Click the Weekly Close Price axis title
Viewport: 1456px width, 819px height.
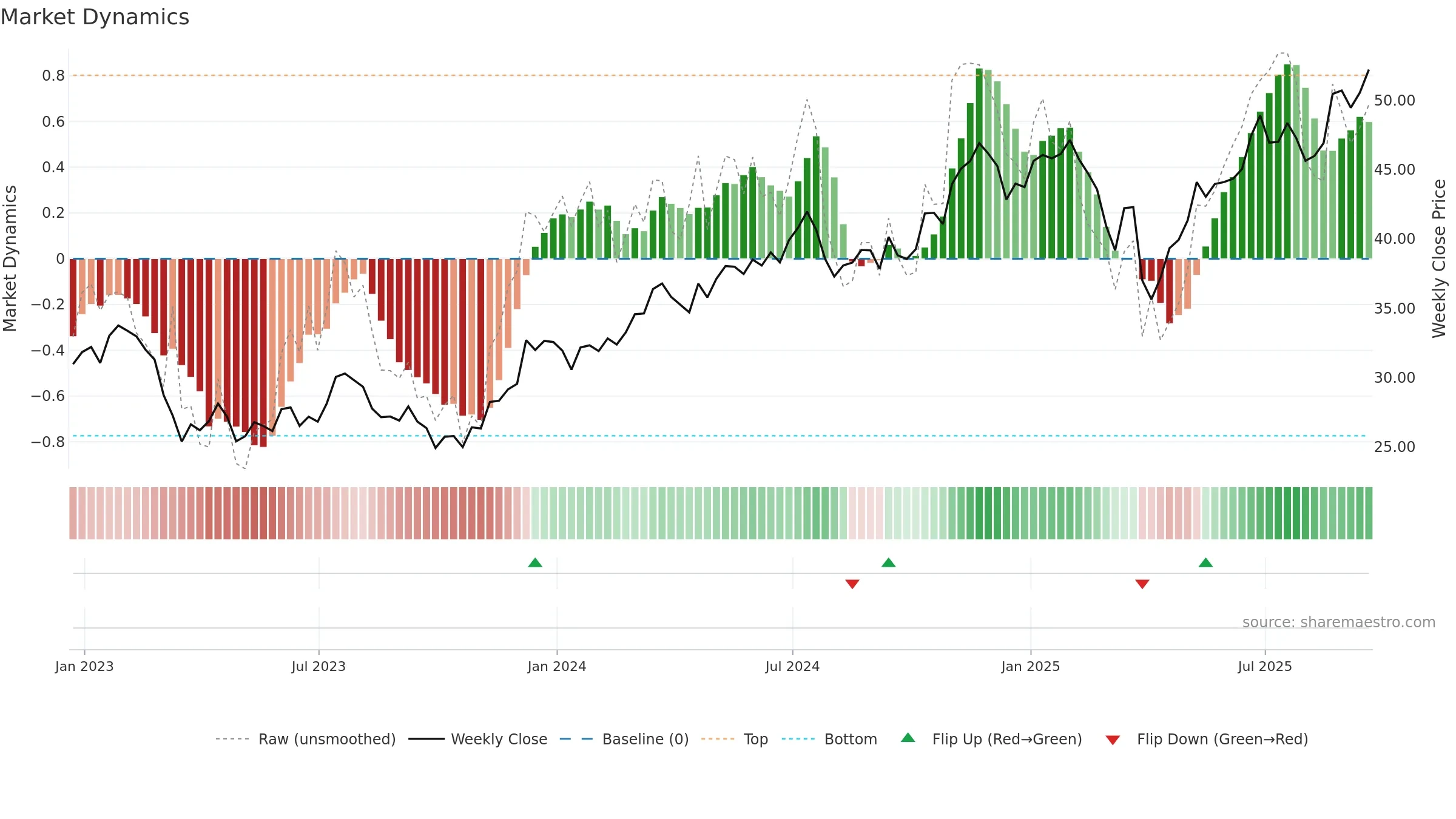point(1439,258)
